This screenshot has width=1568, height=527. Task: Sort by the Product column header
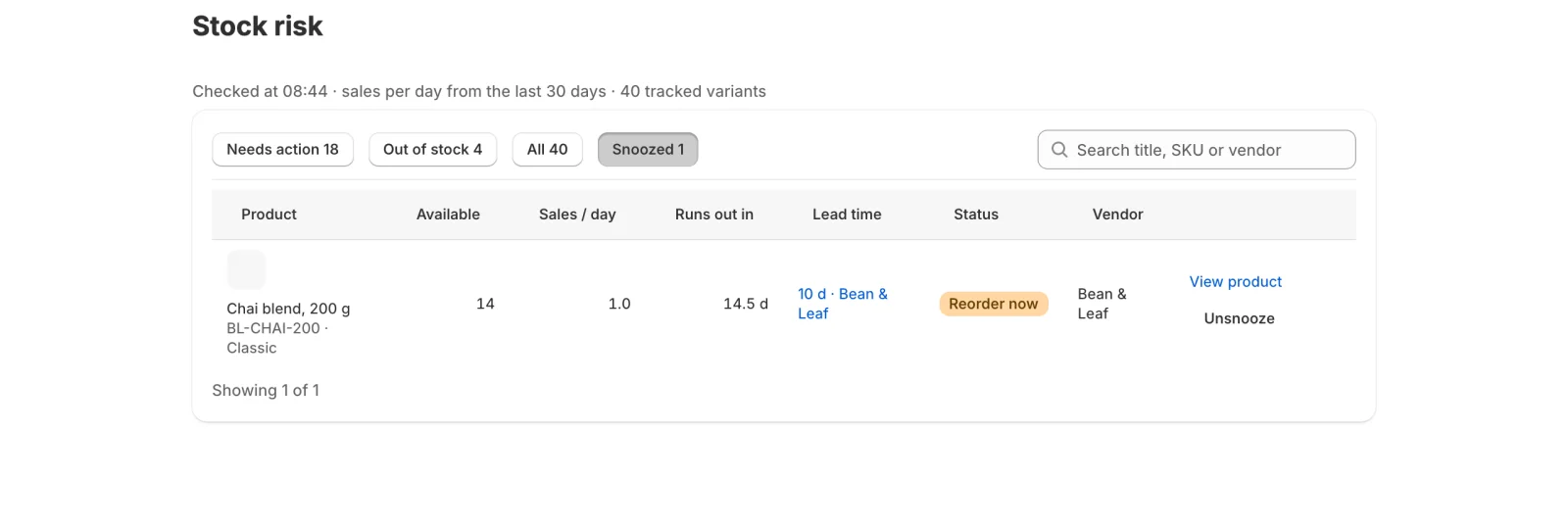[269, 215]
